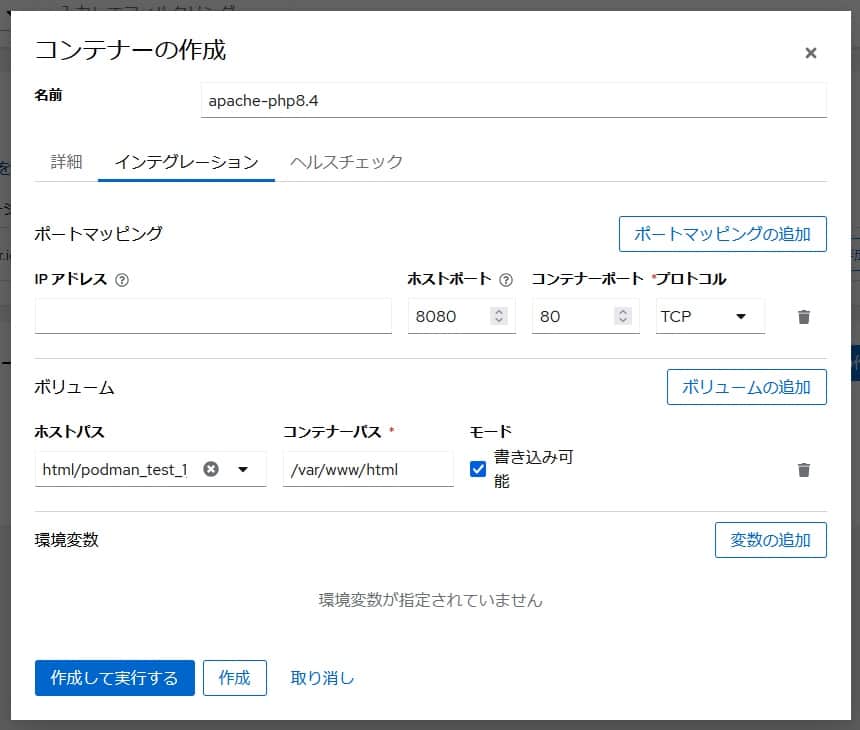Delete the port mapping row
The image size is (860, 730).
(804, 316)
